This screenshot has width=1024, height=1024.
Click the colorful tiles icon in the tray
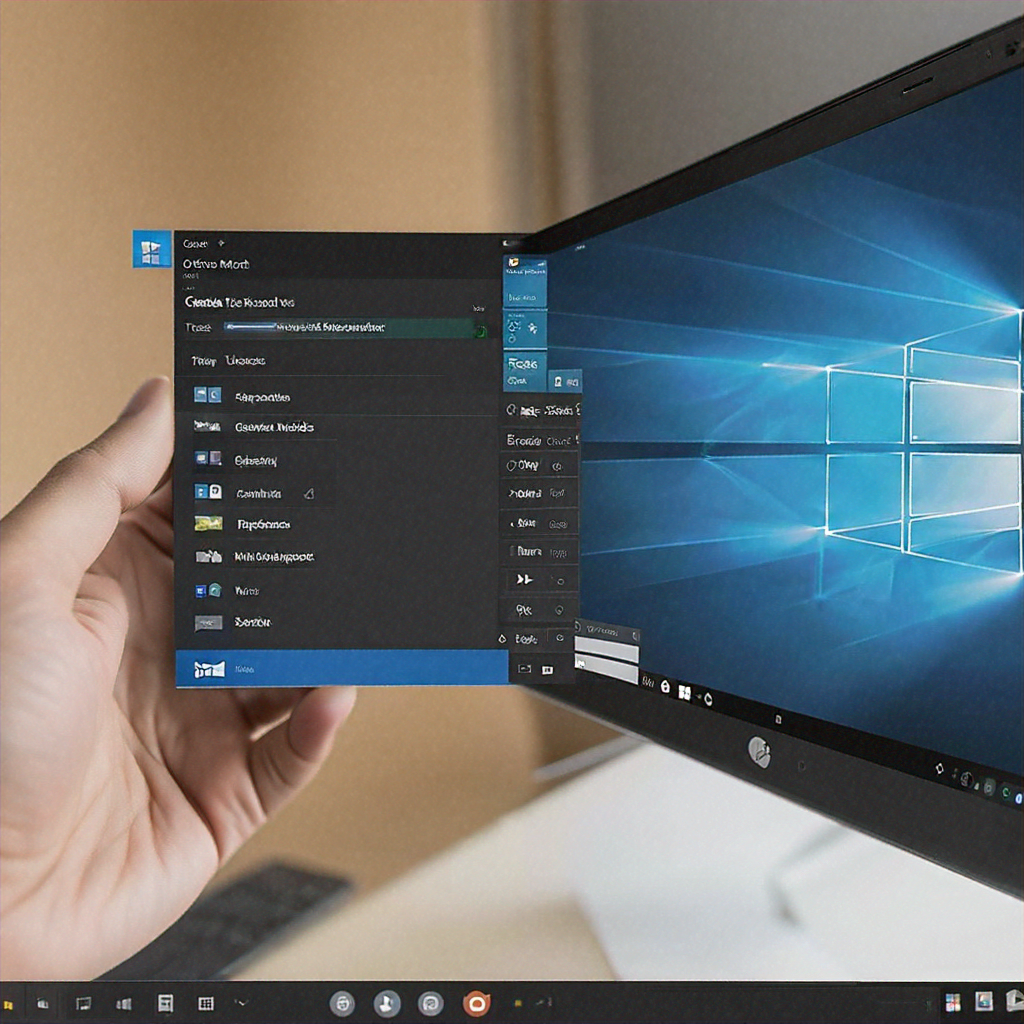coord(953,1002)
